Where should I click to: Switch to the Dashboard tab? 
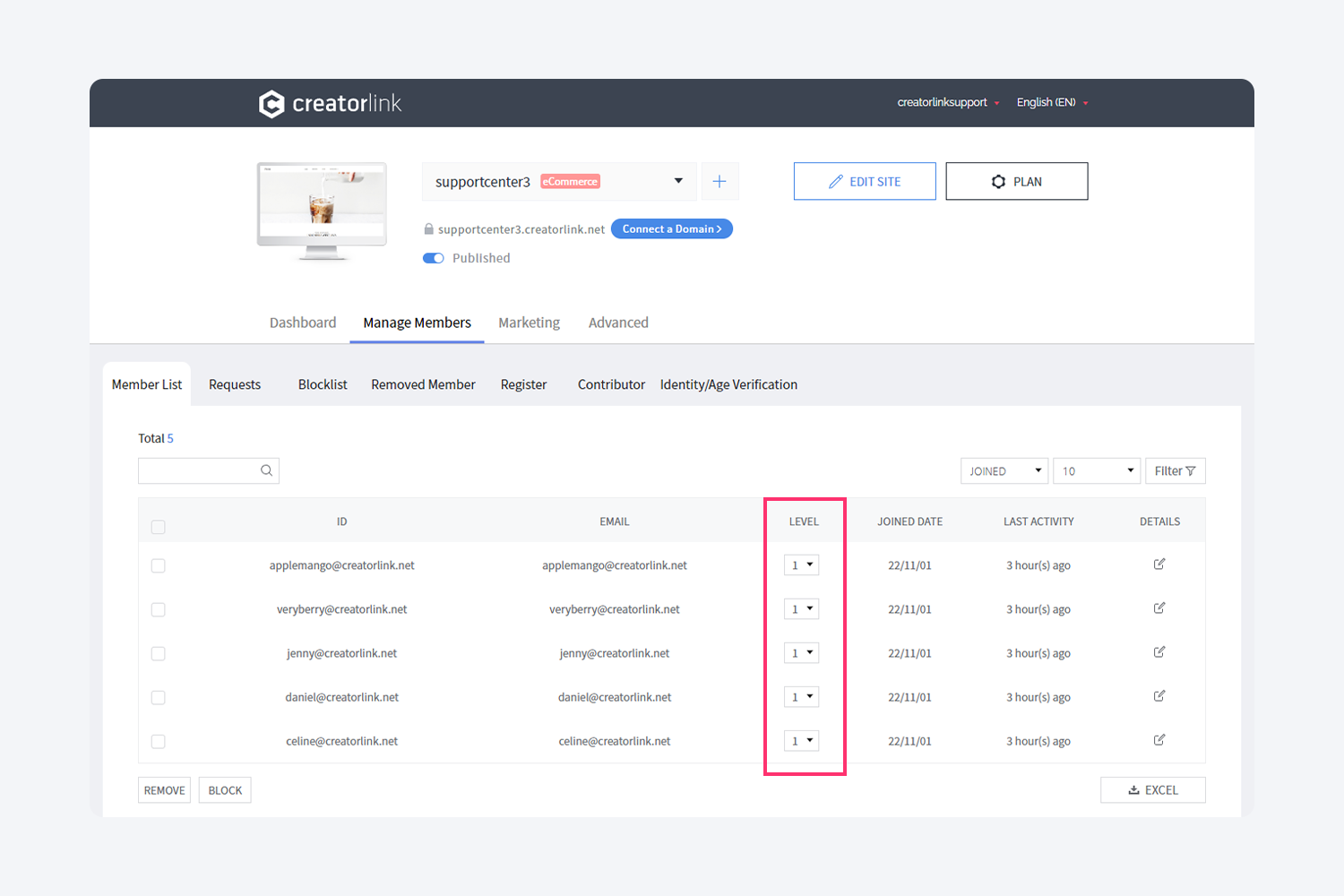click(x=303, y=323)
